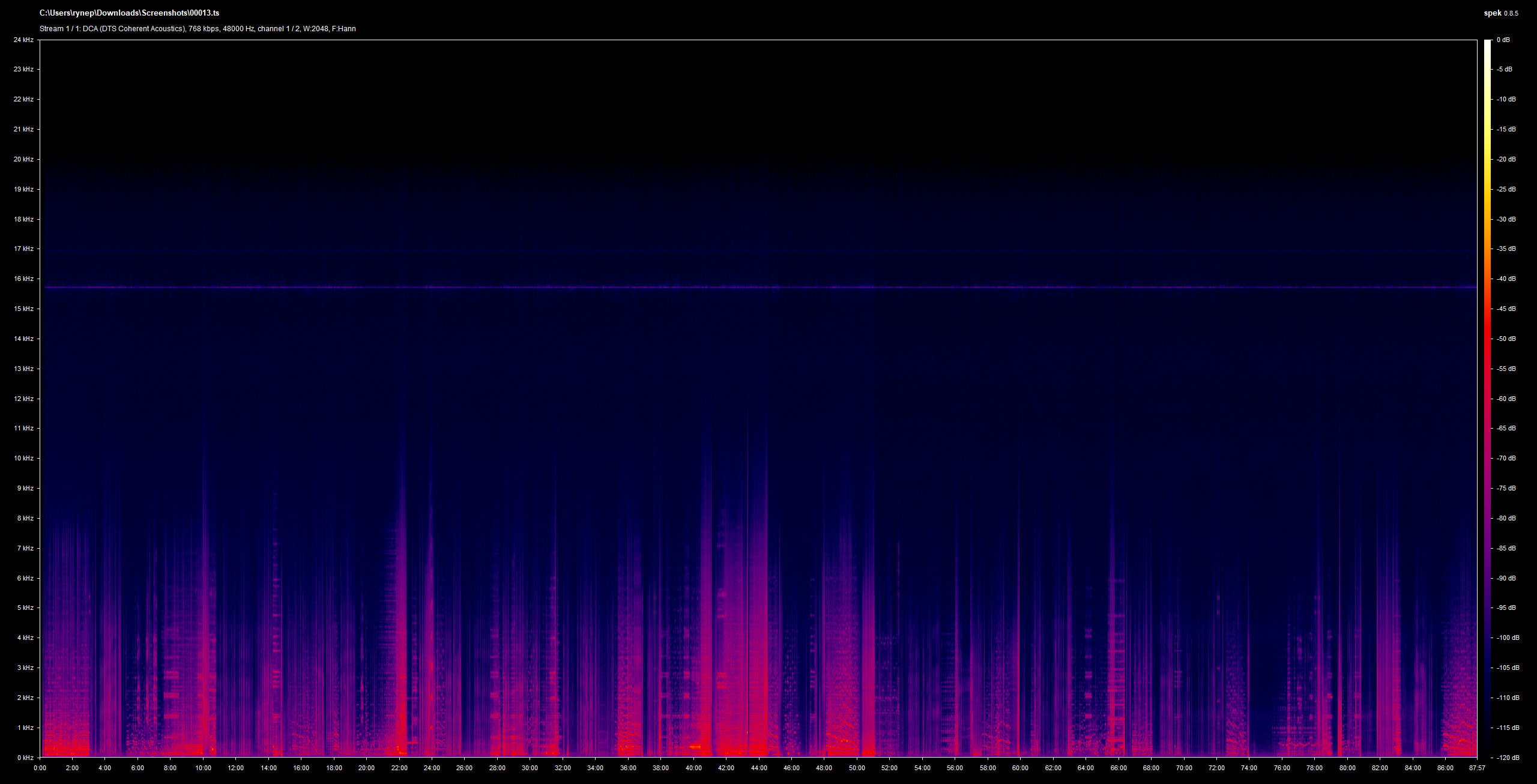Click the 16 kHz frequency axis label

[23, 279]
